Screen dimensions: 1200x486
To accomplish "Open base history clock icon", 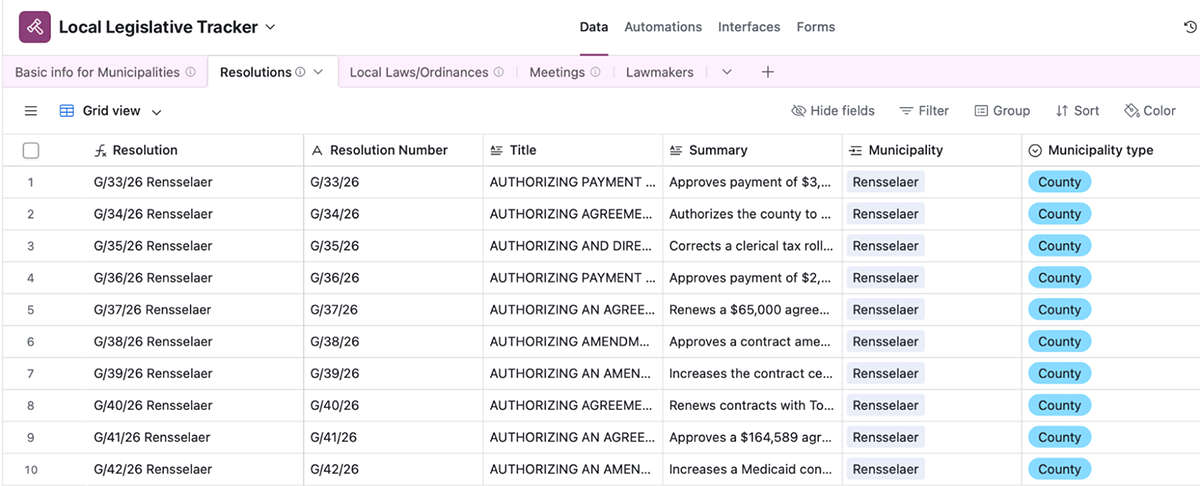I will click(1190, 28).
